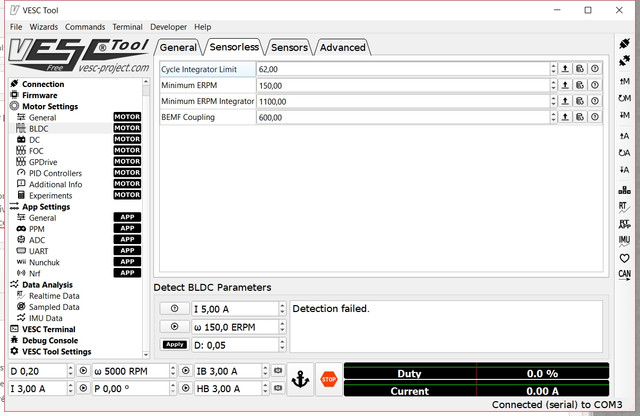
Task: Adjust Cycle Integrator Limit spinner arrows
Action: [x=553, y=69]
